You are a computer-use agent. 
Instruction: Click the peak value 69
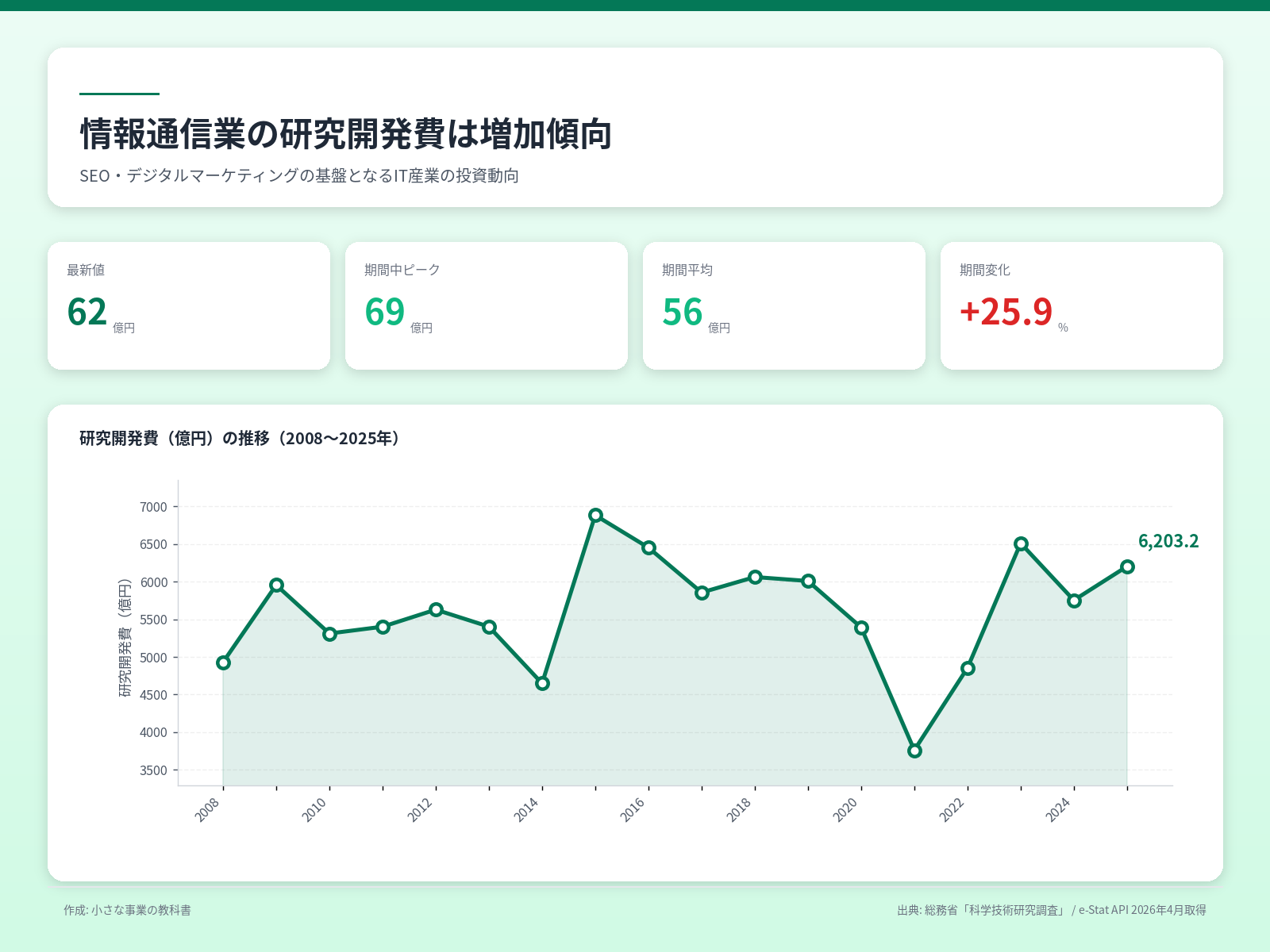[385, 312]
